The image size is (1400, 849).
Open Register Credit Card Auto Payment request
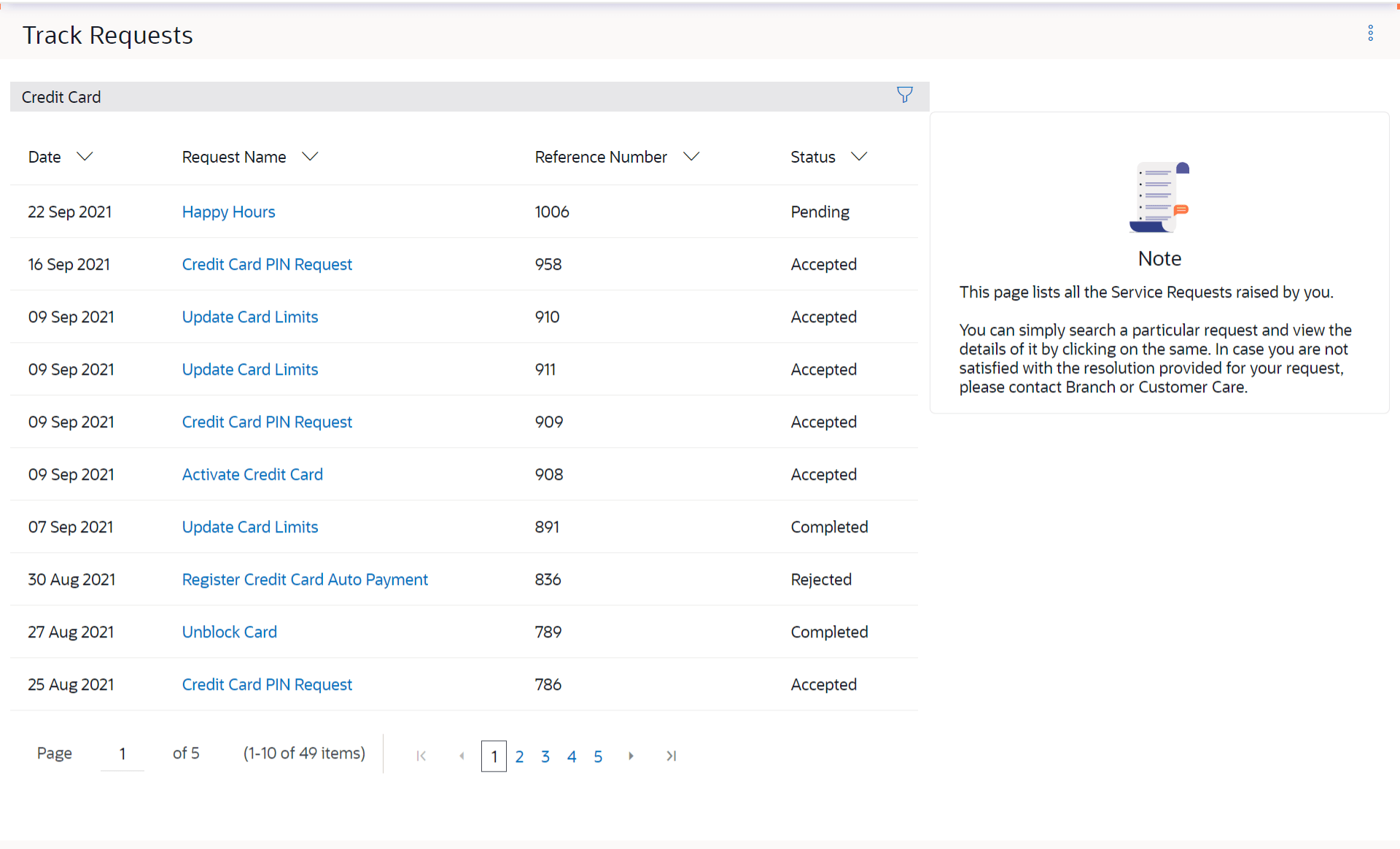305,579
